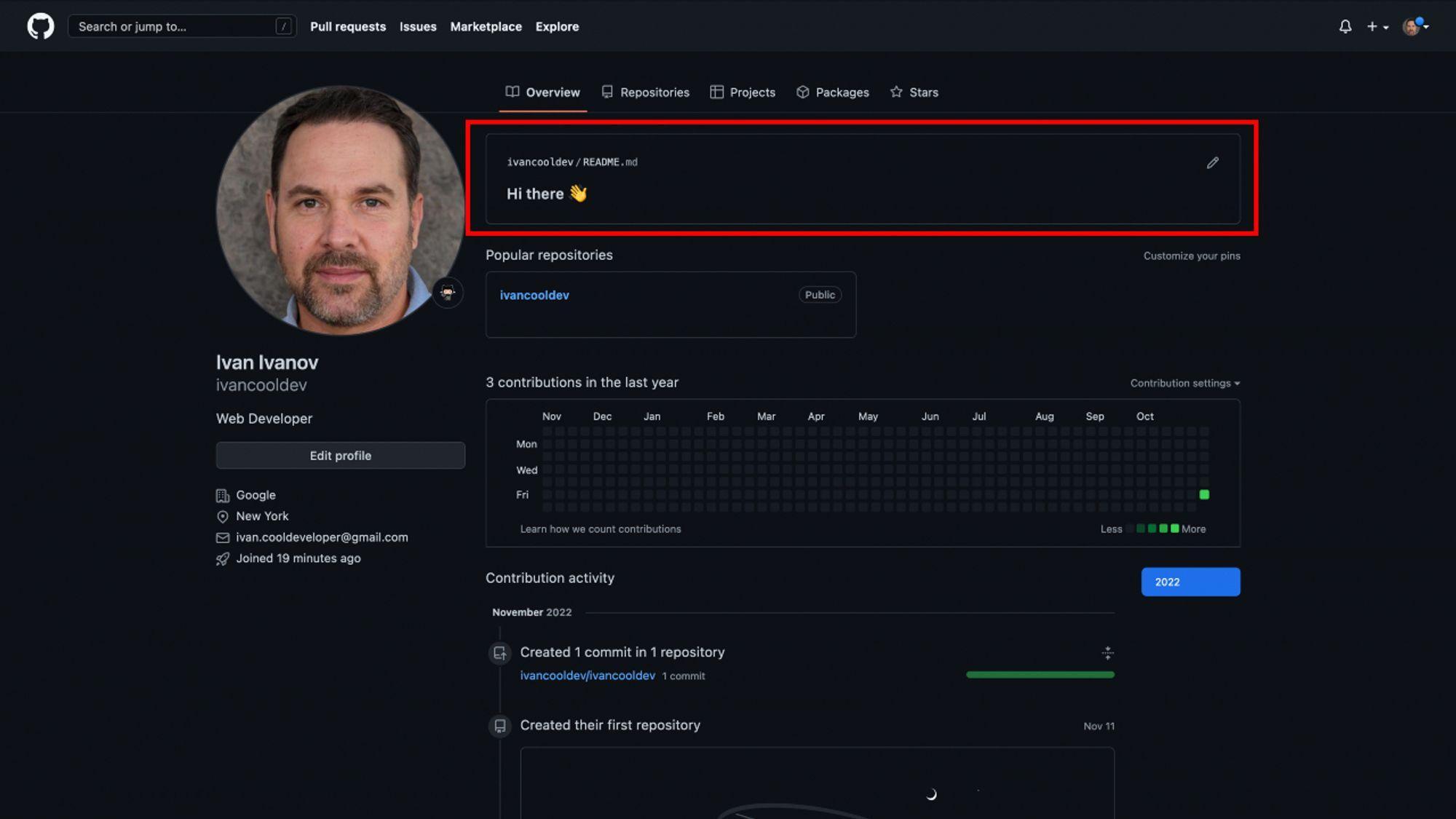
Task: Click Customize your pins link
Action: click(x=1191, y=255)
